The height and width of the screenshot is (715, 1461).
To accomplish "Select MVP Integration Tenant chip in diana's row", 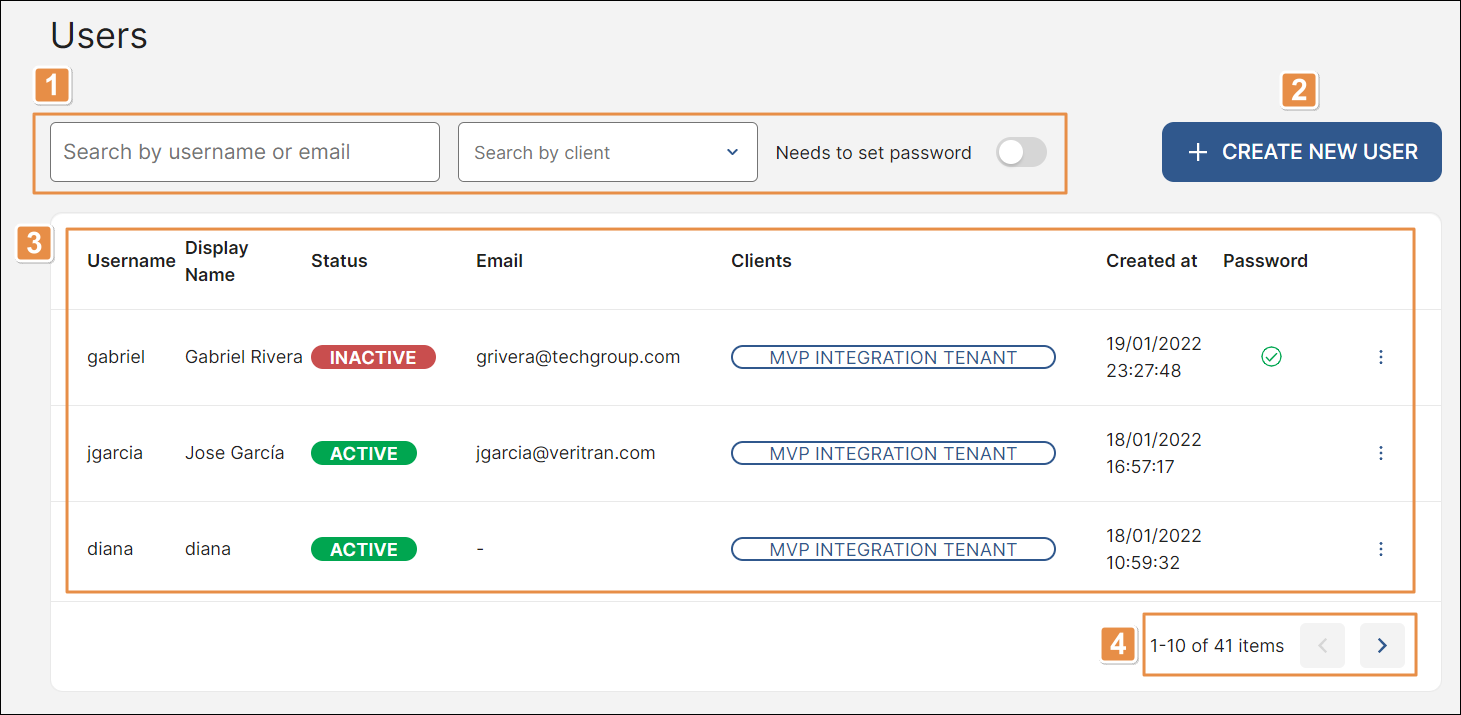I will click(893, 549).
